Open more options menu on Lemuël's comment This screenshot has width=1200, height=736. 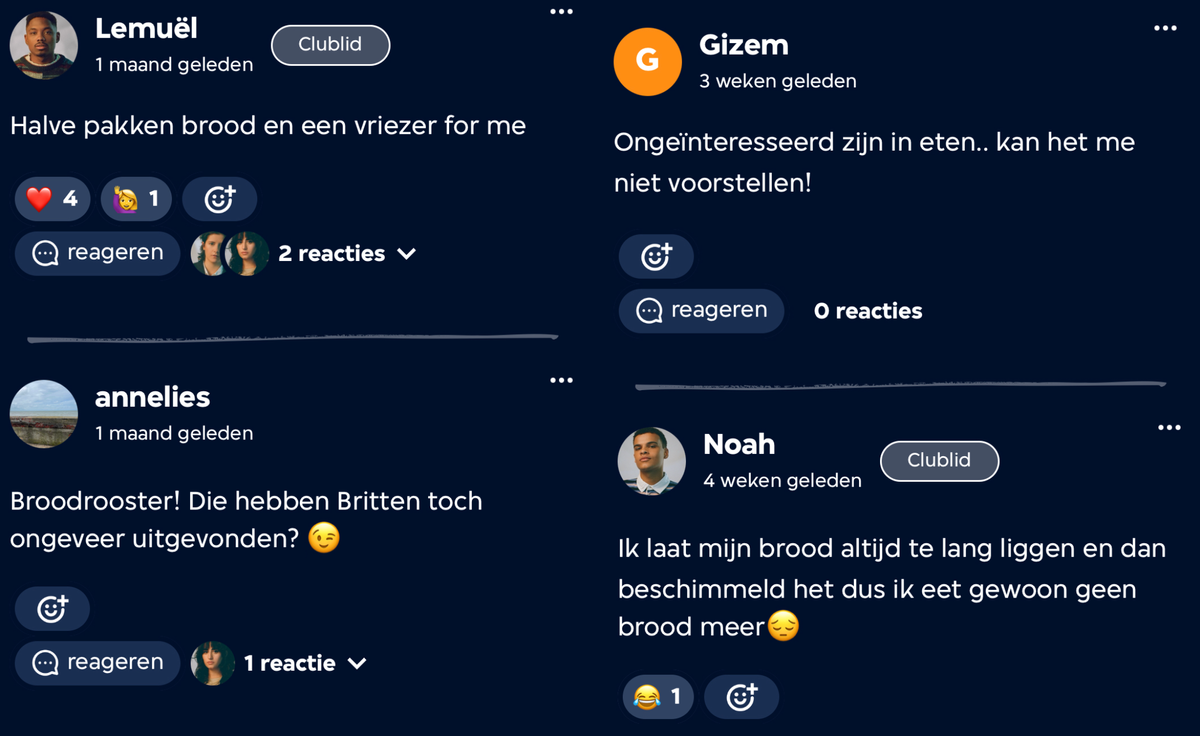point(561,12)
